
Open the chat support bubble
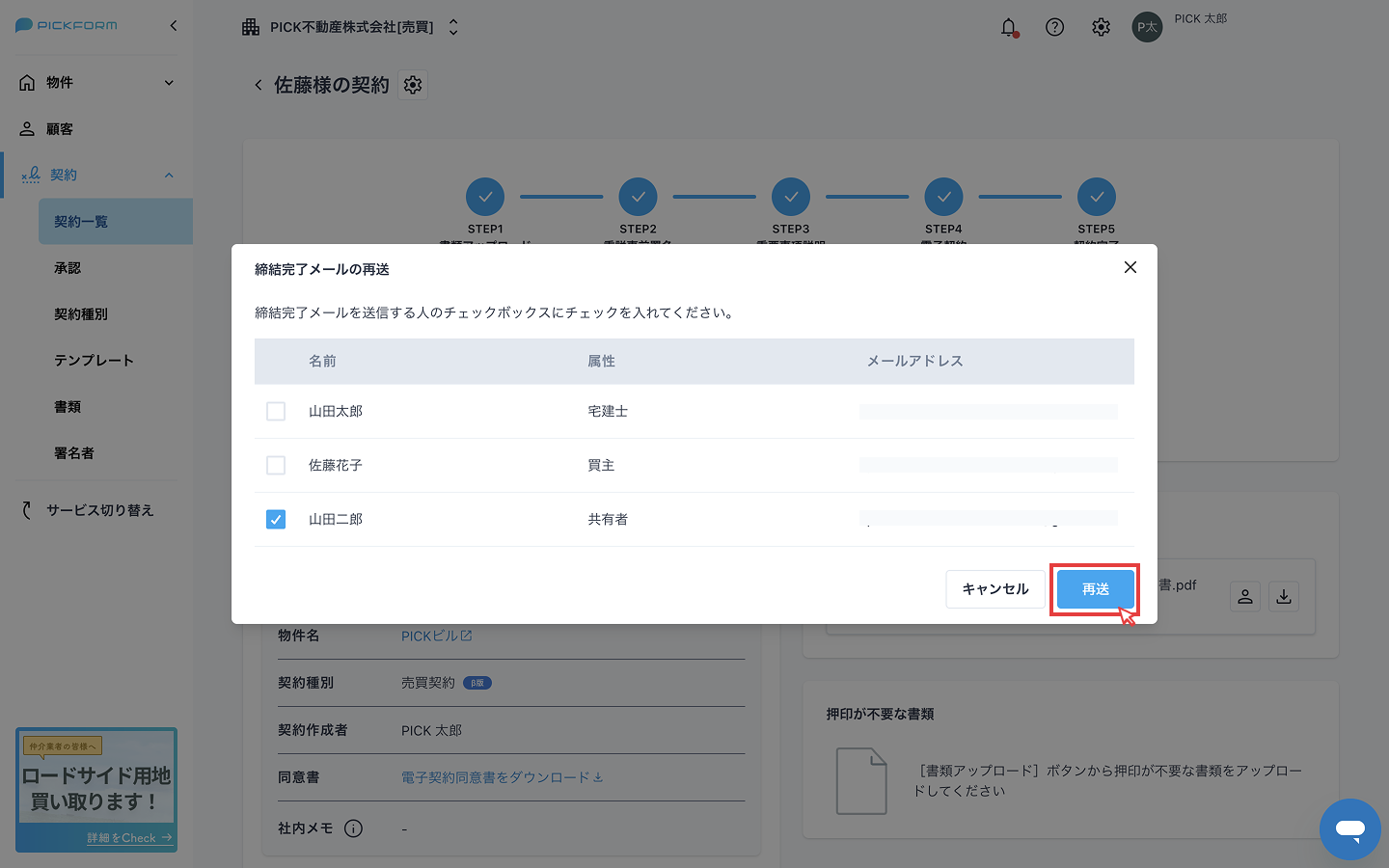click(x=1349, y=828)
